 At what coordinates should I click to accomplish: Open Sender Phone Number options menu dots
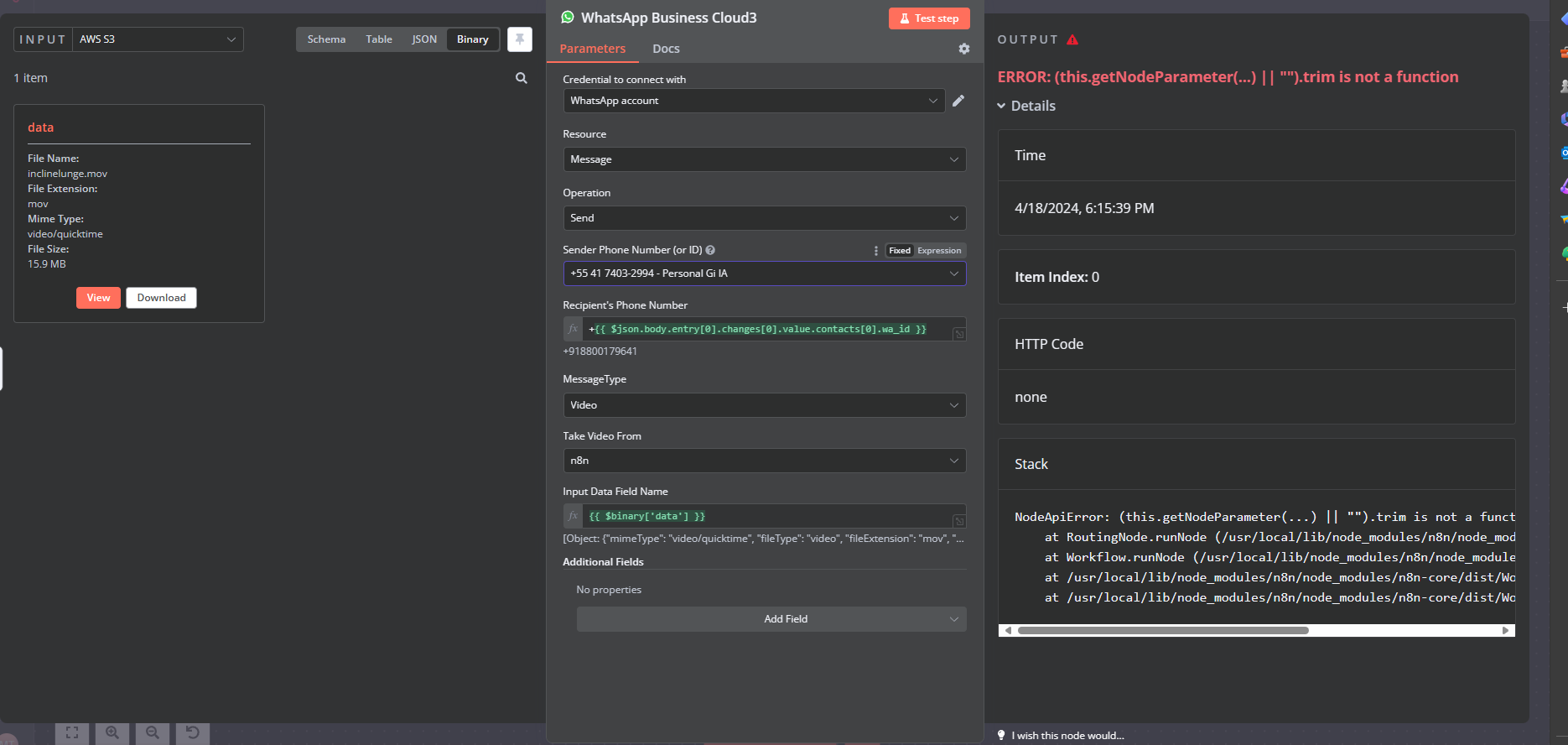pos(875,251)
